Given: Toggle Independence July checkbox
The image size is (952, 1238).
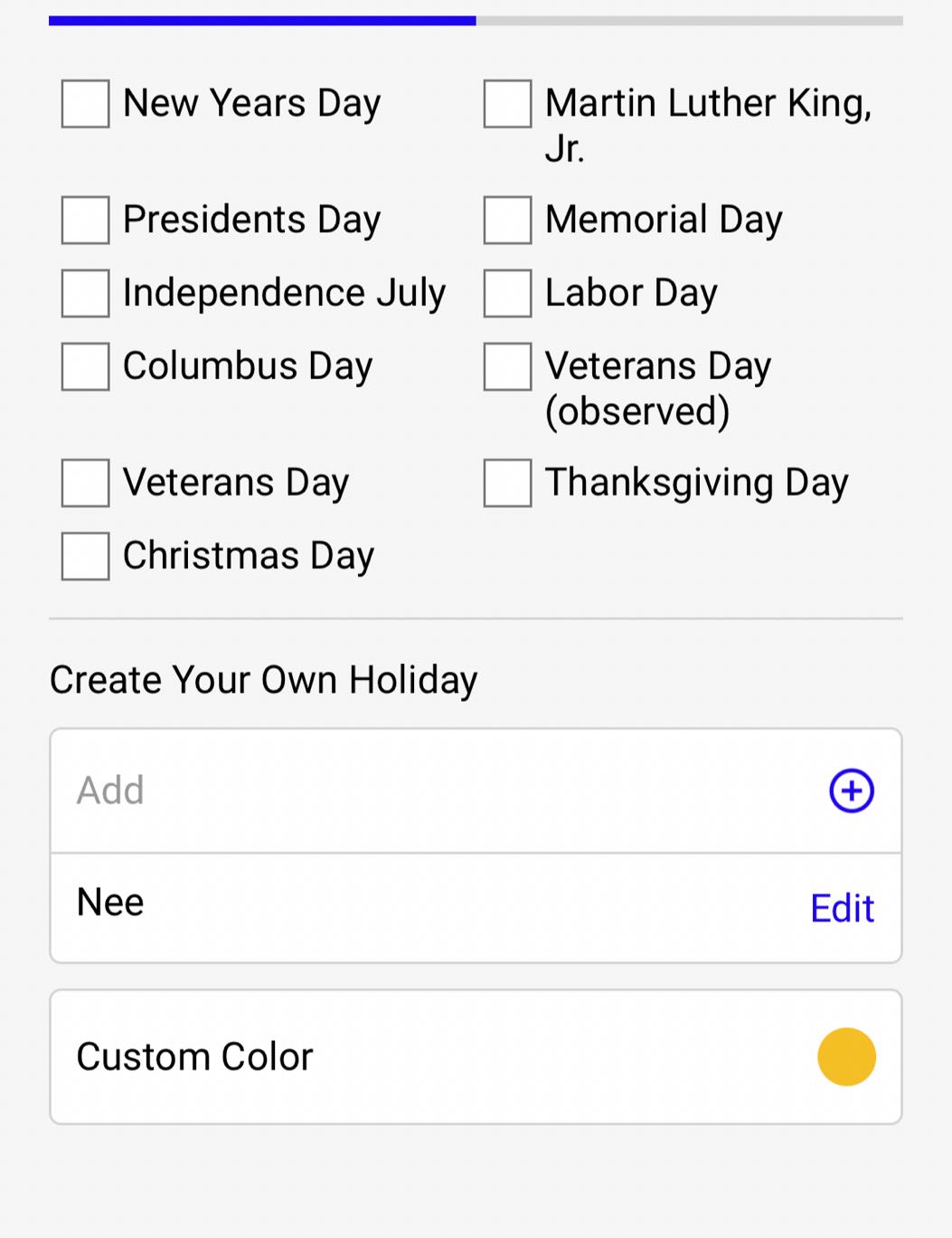Looking at the screenshot, I should (86, 293).
